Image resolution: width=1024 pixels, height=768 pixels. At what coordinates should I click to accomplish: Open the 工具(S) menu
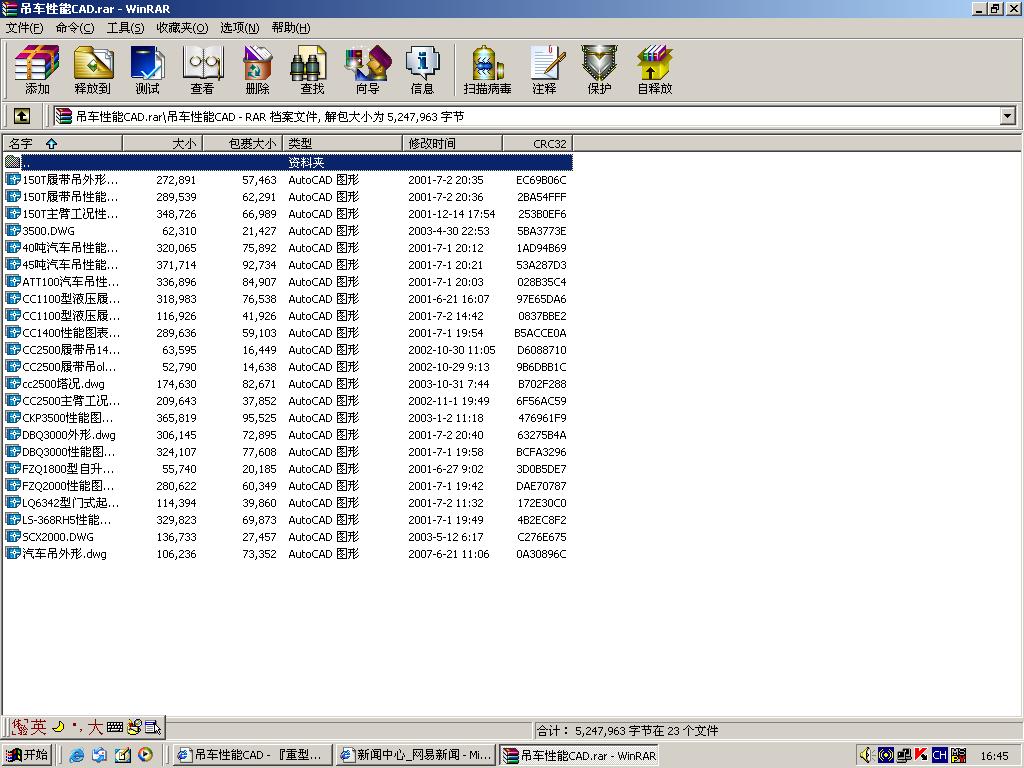(125, 27)
